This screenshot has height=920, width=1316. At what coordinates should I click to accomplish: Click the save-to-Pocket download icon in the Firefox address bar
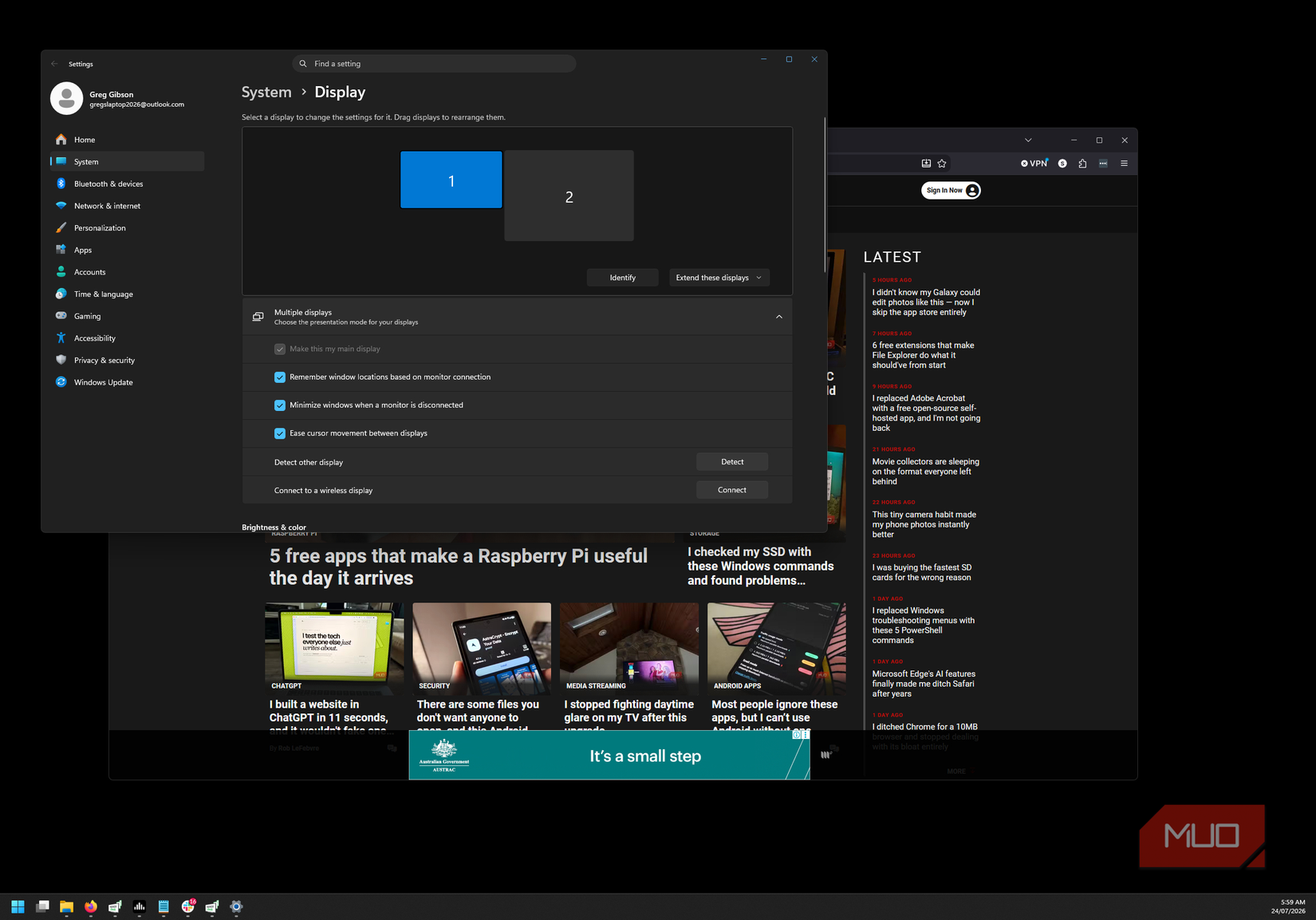coord(926,164)
